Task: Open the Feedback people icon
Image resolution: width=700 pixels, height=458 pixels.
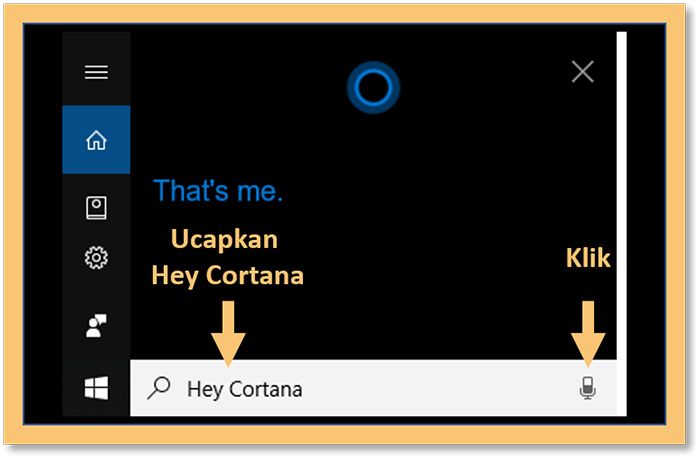Action: click(96, 325)
